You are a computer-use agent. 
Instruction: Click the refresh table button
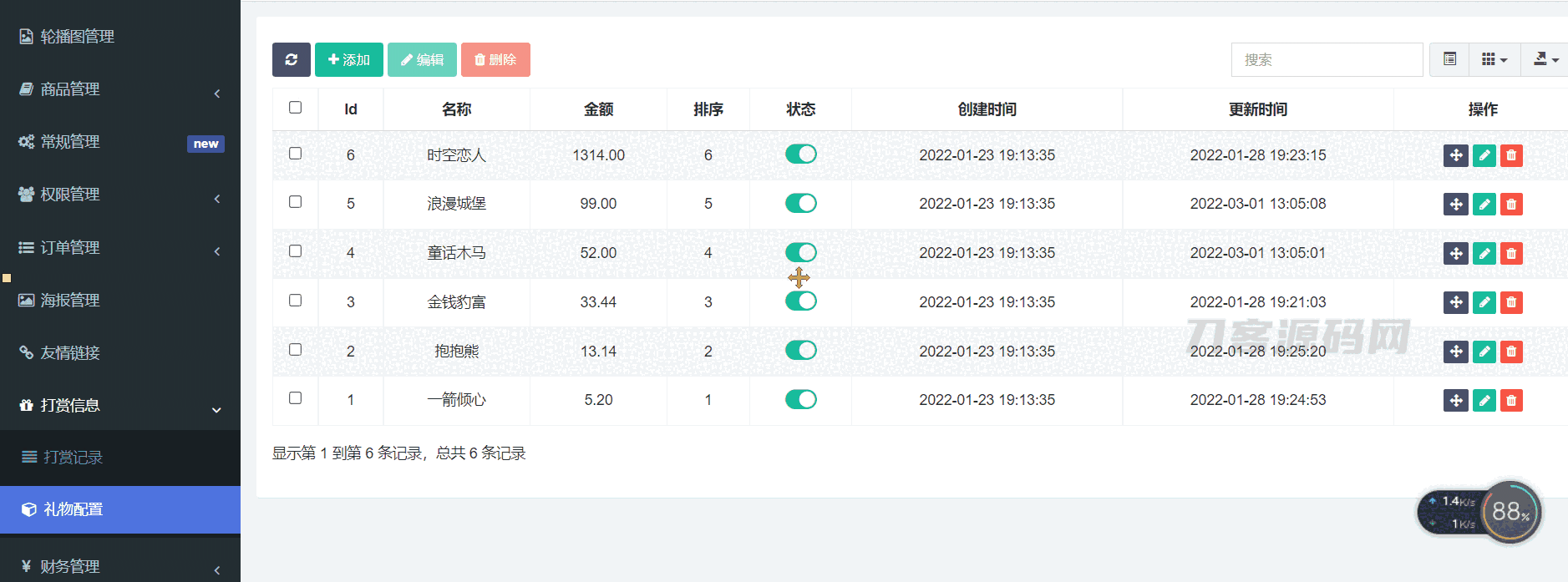(x=291, y=59)
